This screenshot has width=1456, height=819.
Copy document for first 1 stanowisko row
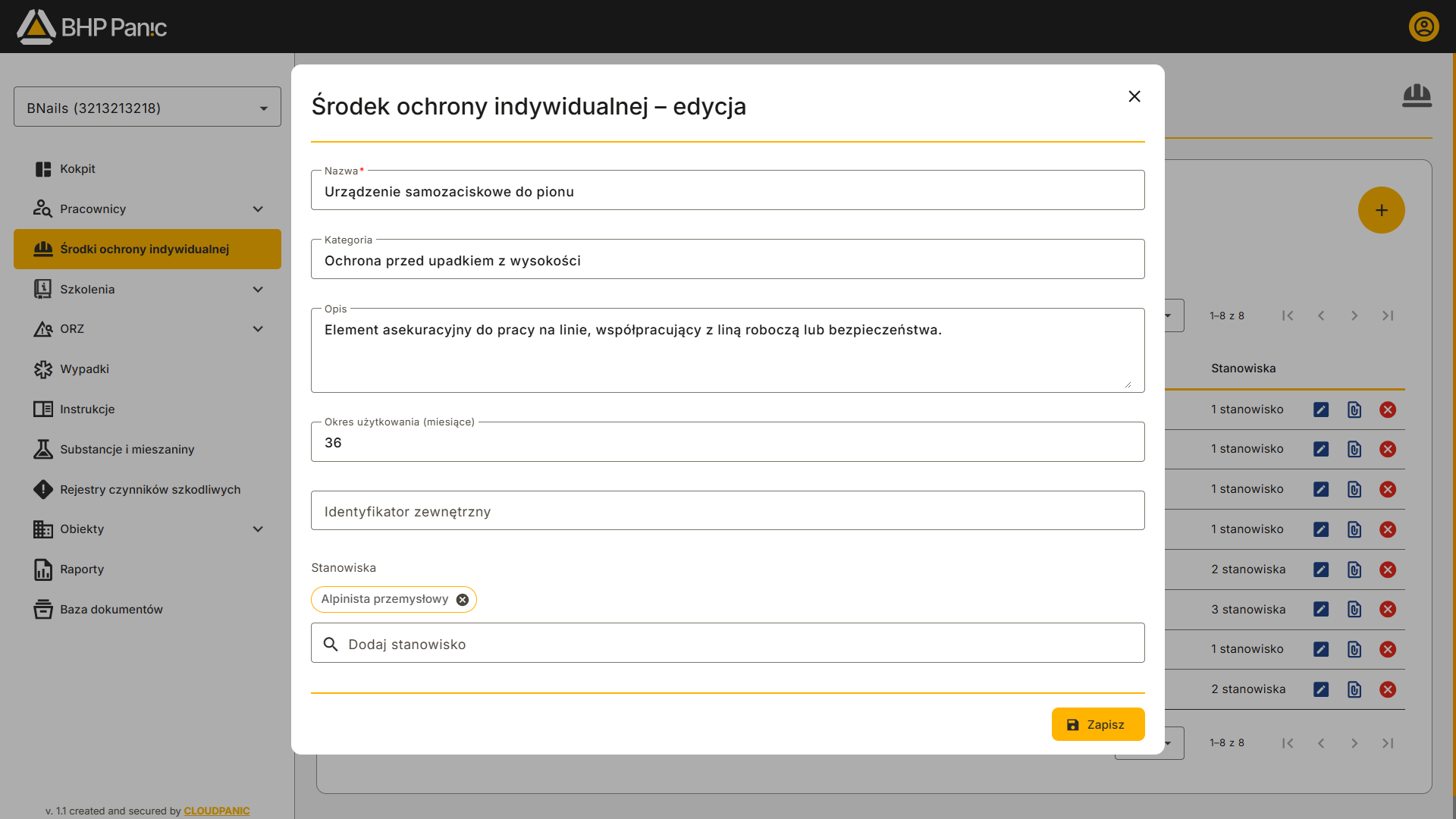tap(1354, 409)
